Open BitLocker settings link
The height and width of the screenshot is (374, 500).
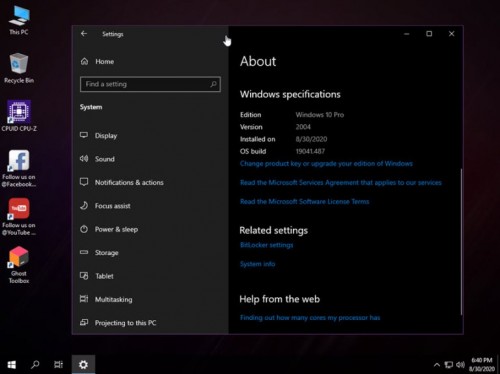pyautogui.click(x=267, y=245)
